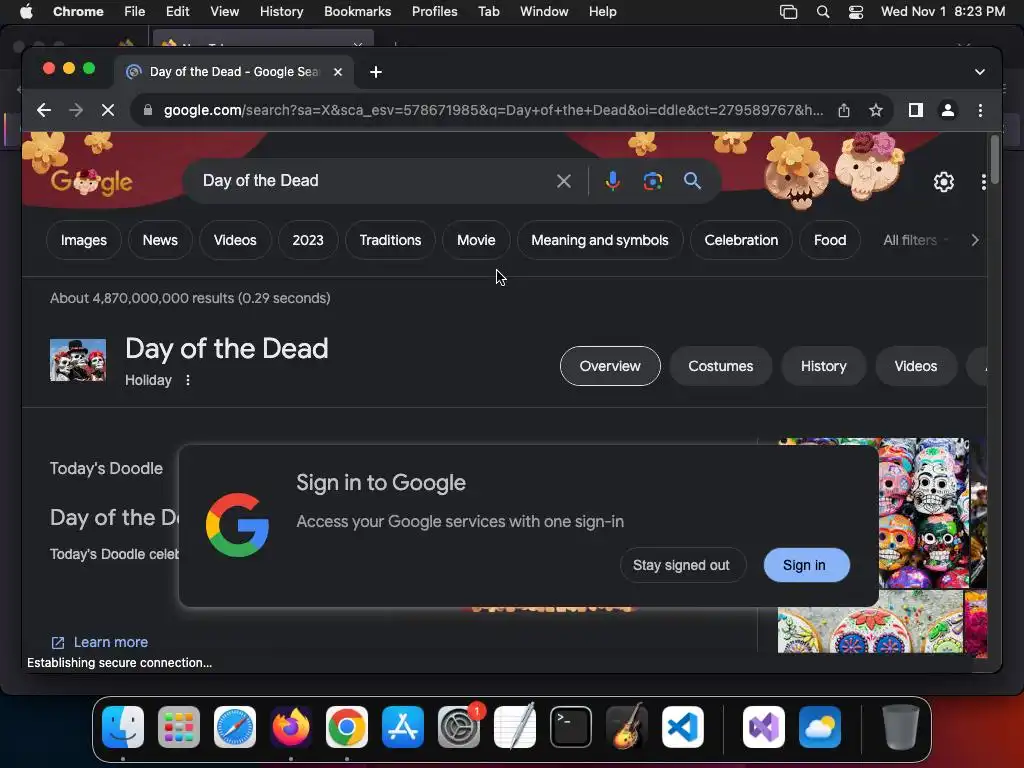The width and height of the screenshot is (1024, 768).
Task: Open the lower sugar skull image thumbnail
Action: (870, 622)
